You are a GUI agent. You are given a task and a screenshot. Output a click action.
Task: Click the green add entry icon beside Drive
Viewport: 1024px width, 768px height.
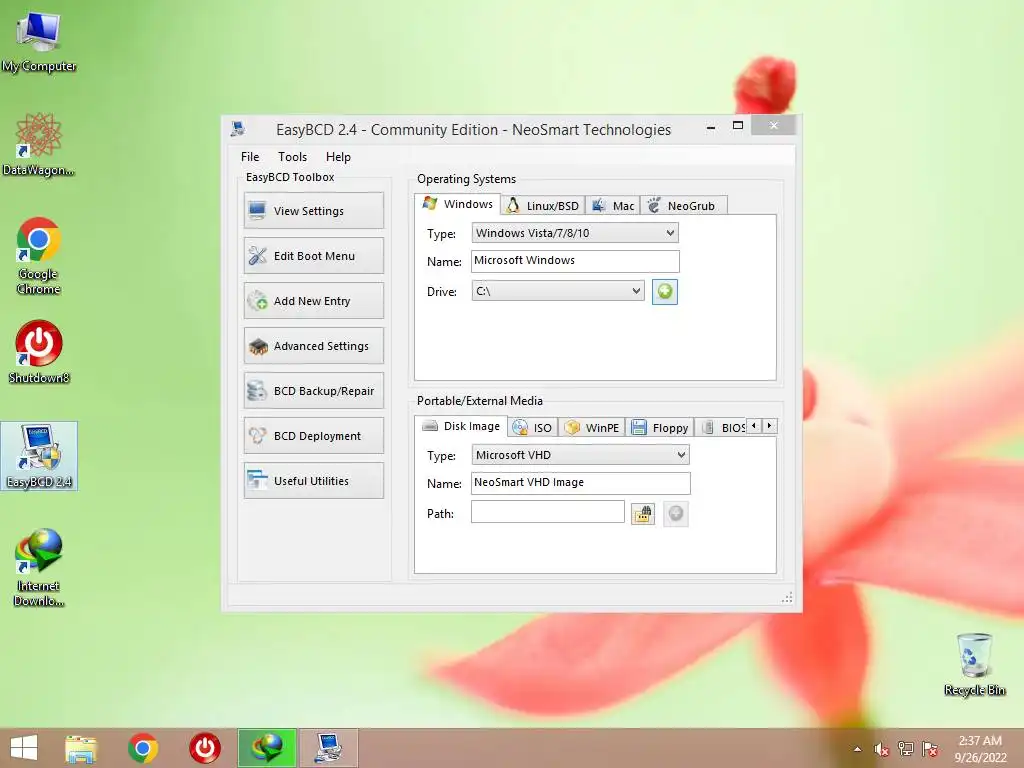(x=665, y=291)
